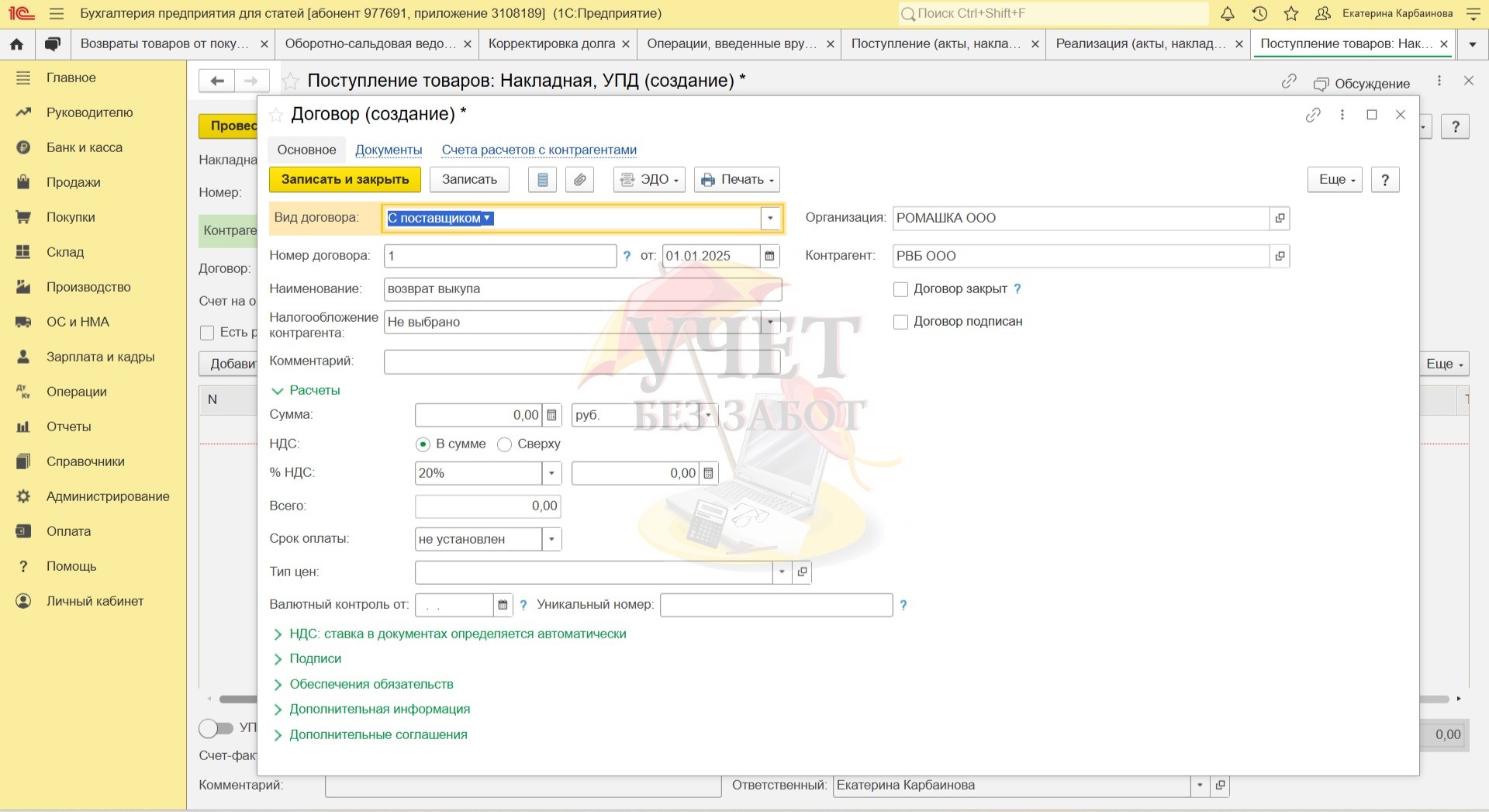The image size is (1489, 812).
Task: Go to the home page icon
Action: tap(16, 44)
